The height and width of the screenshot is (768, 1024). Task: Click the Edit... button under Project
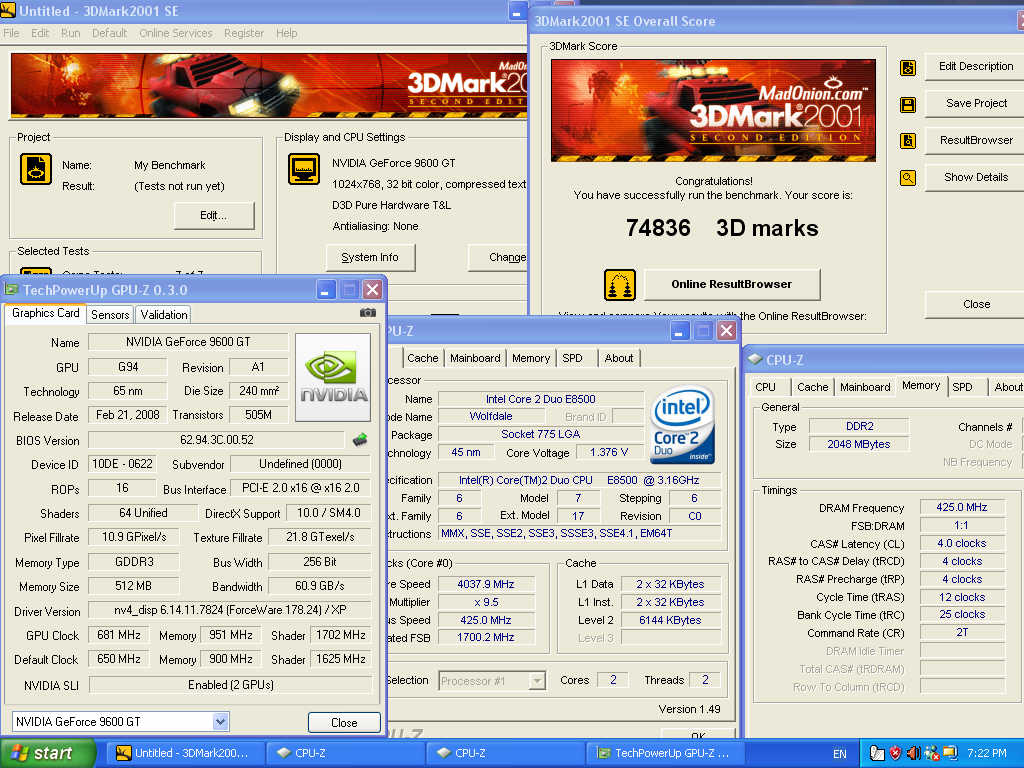[x=214, y=216]
